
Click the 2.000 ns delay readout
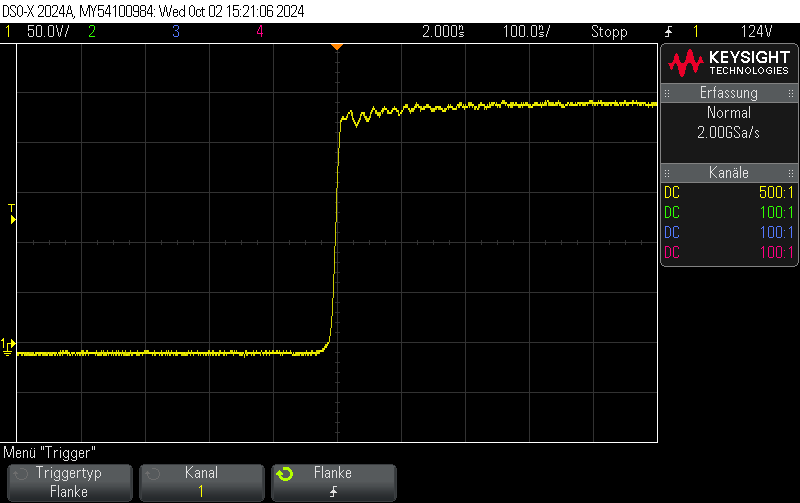click(443, 32)
